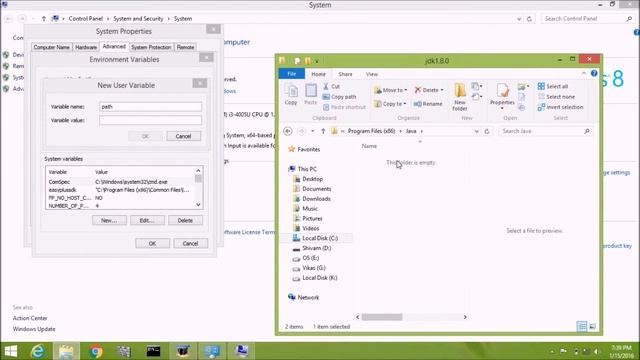Select OS (E:) drive
The height and width of the screenshot is (360, 640).
pyautogui.click(x=306, y=258)
